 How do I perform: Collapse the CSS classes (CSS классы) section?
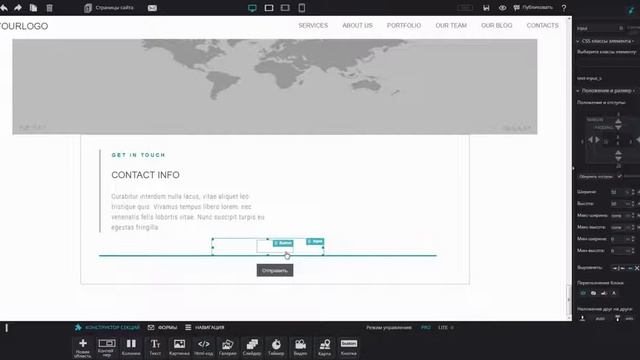pos(606,41)
